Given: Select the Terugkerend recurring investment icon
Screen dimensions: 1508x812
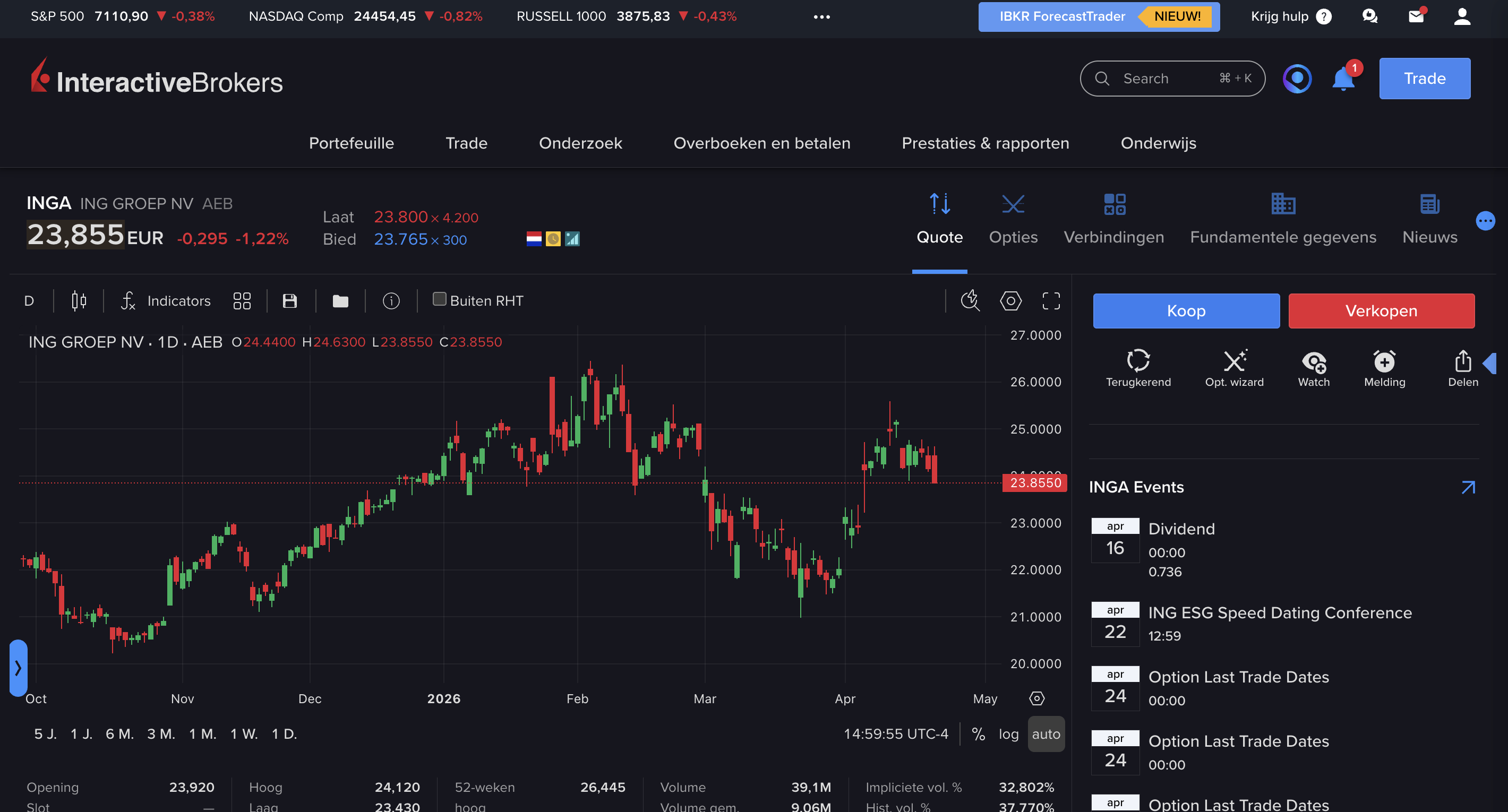Looking at the screenshot, I should [x=1138, y=368].
